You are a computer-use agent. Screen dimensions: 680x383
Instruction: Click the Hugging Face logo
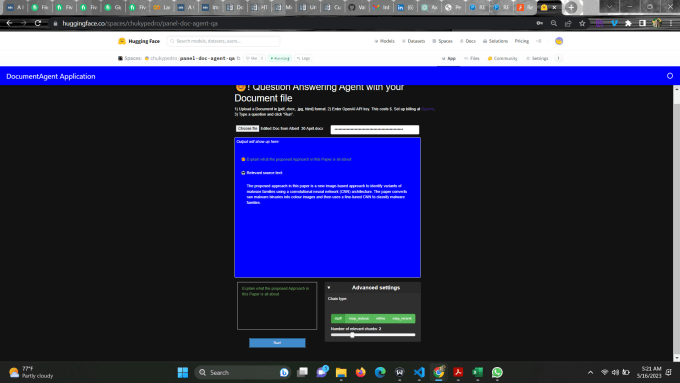[139, 41]
